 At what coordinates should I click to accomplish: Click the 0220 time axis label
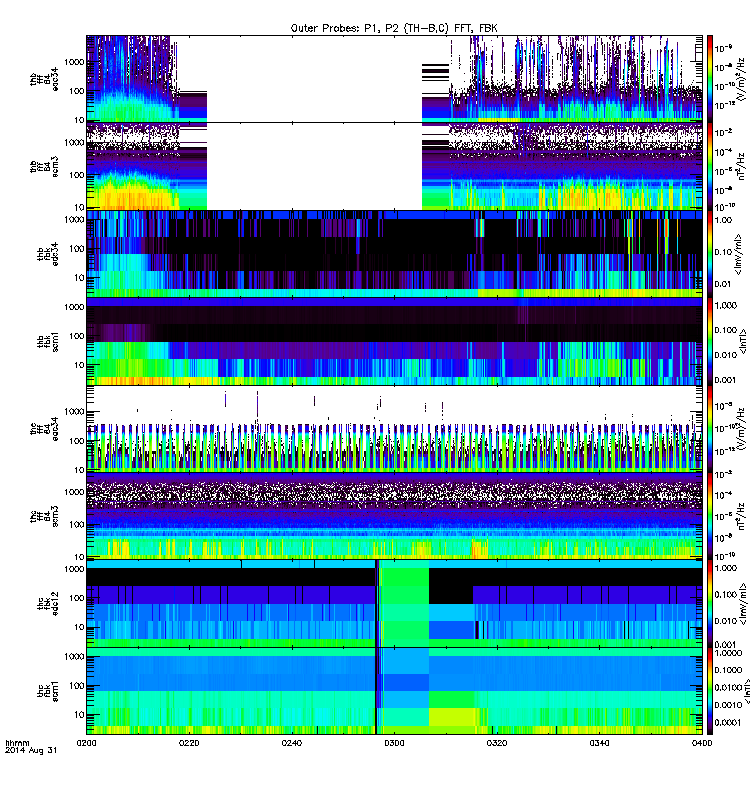pyautogui.click(x=189, y=743)
